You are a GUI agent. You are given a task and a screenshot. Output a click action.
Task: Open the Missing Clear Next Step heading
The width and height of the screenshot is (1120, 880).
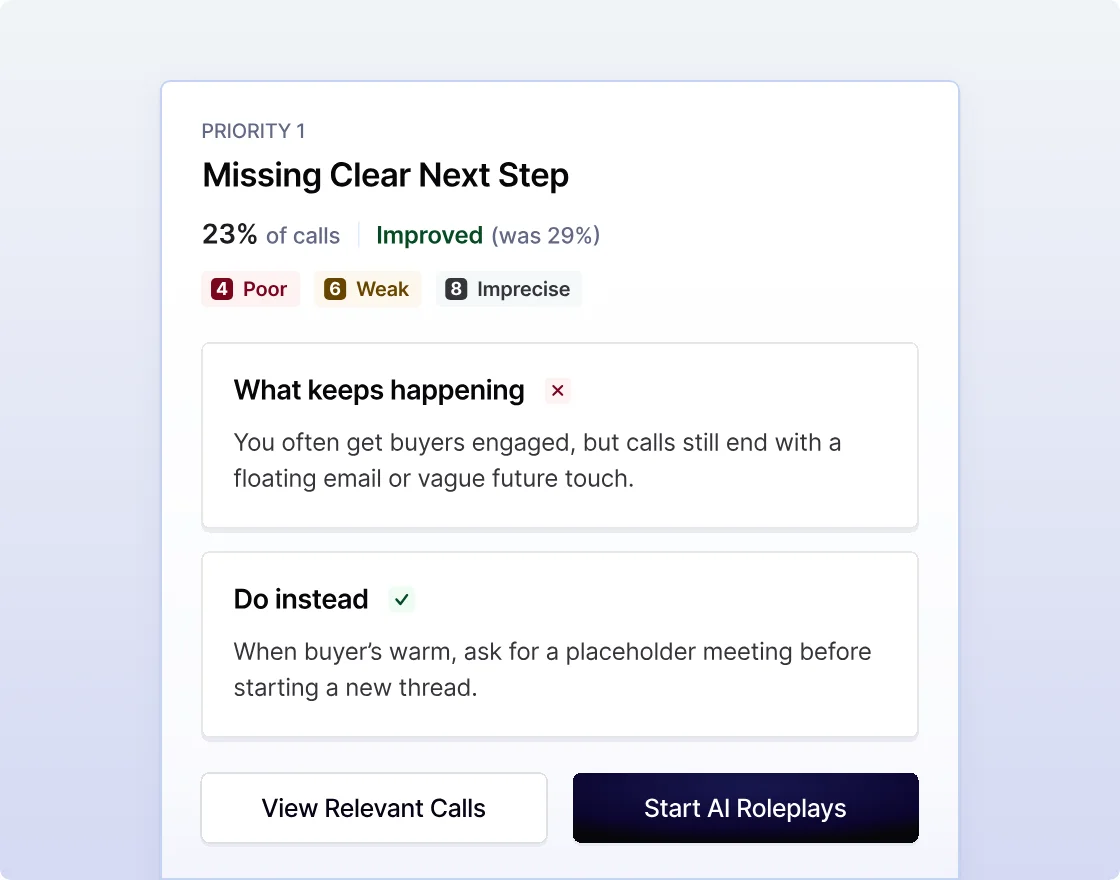[x=385, y=175]
